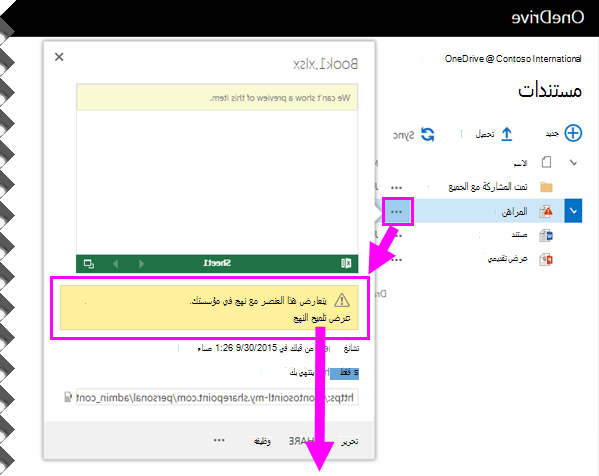Click the shared-with فقط link
This screenshot has height=476, width=599.
[x=345, y=372]
